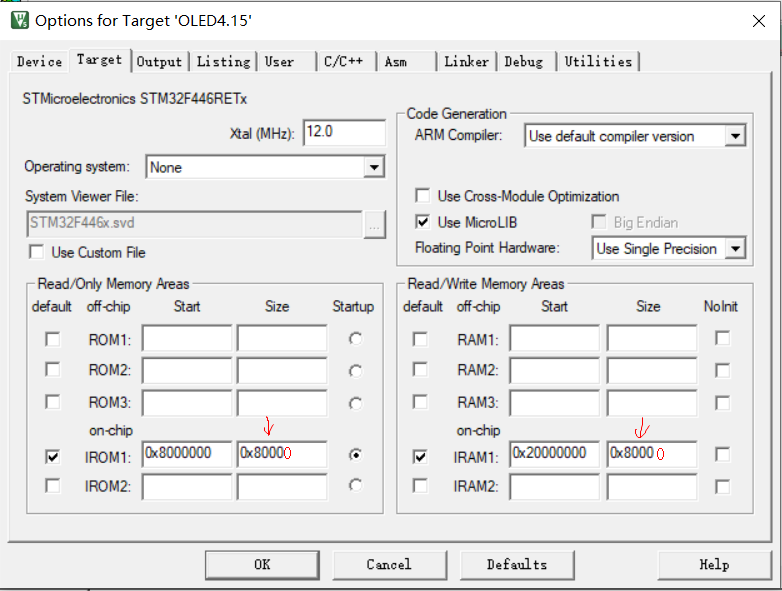This screenshot has height=591, width=782.
Task: Select the ROM3 Startup radio button
Action: tap(355, 403)
